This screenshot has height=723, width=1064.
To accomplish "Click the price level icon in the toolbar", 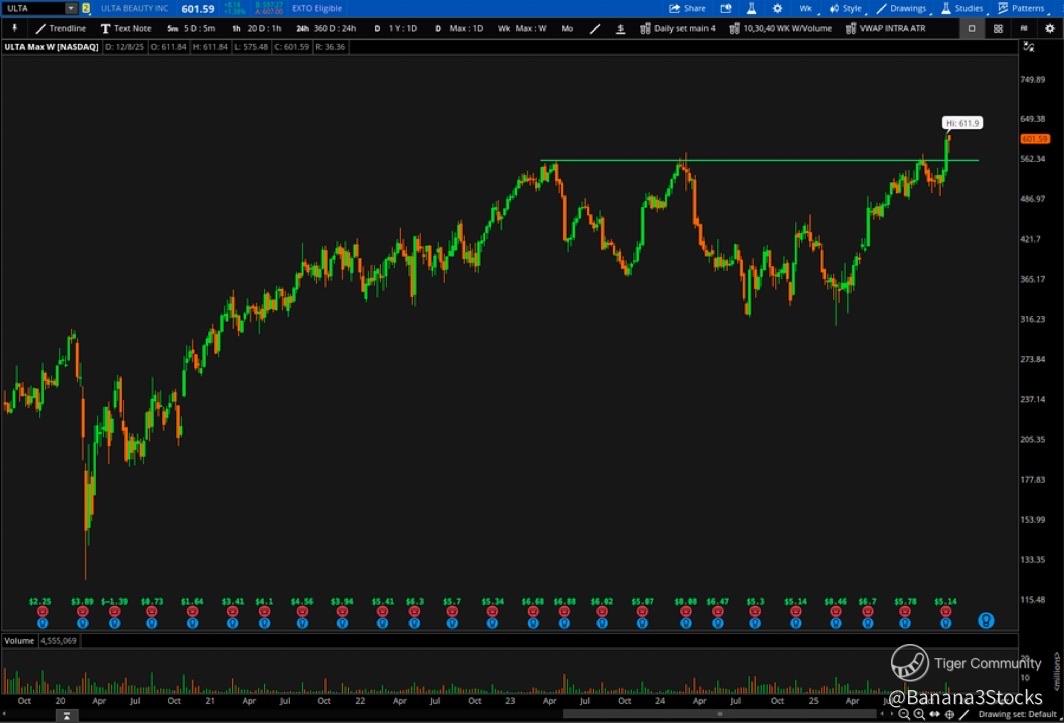I will pos(620,29).
